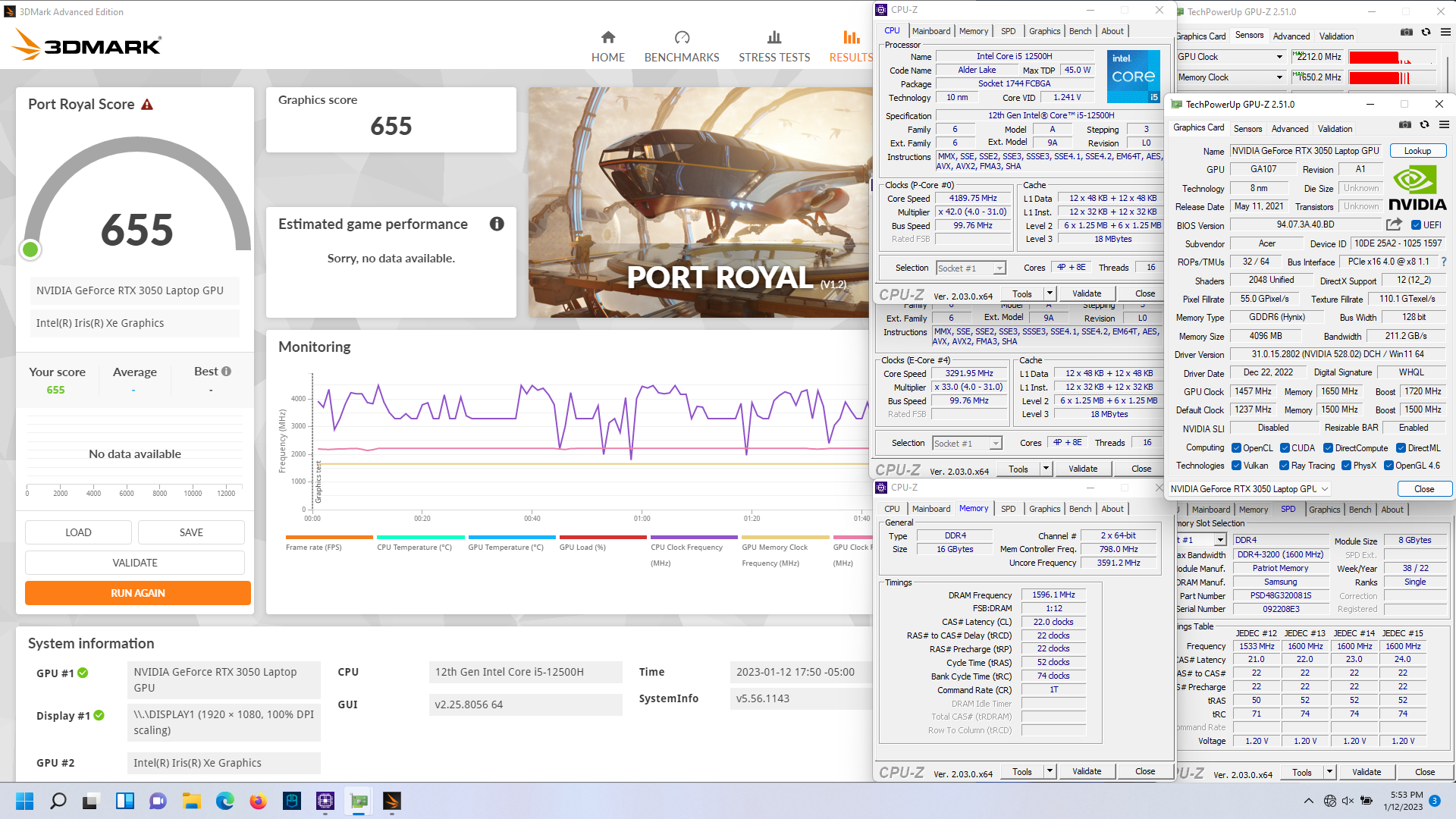1456x819 pixels.
Task: Open the GPU Clock sensor dropdown
Action: (x=1279, y=57)
